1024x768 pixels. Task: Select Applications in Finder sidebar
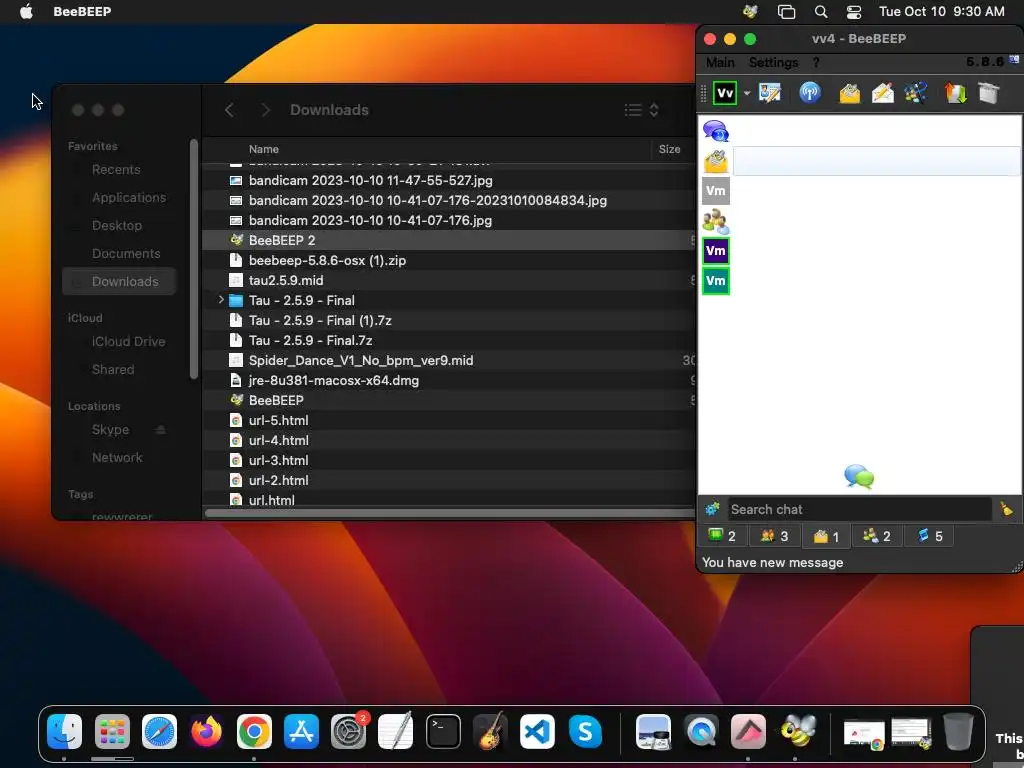click(x=129, y=197)
